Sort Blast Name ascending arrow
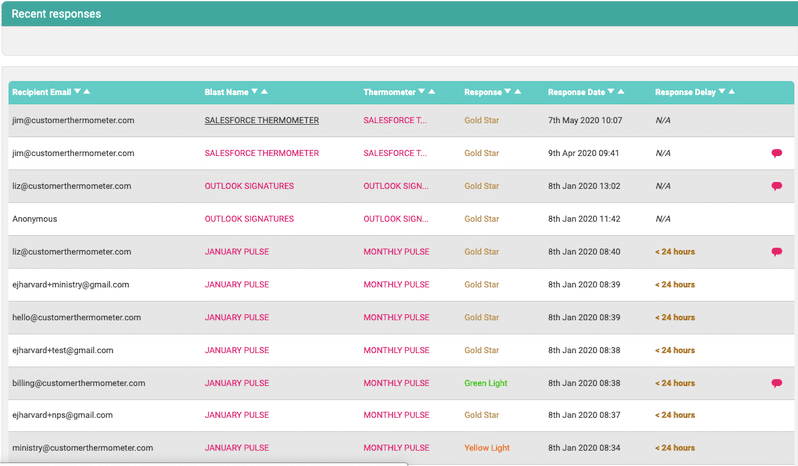 pos(264,92)
